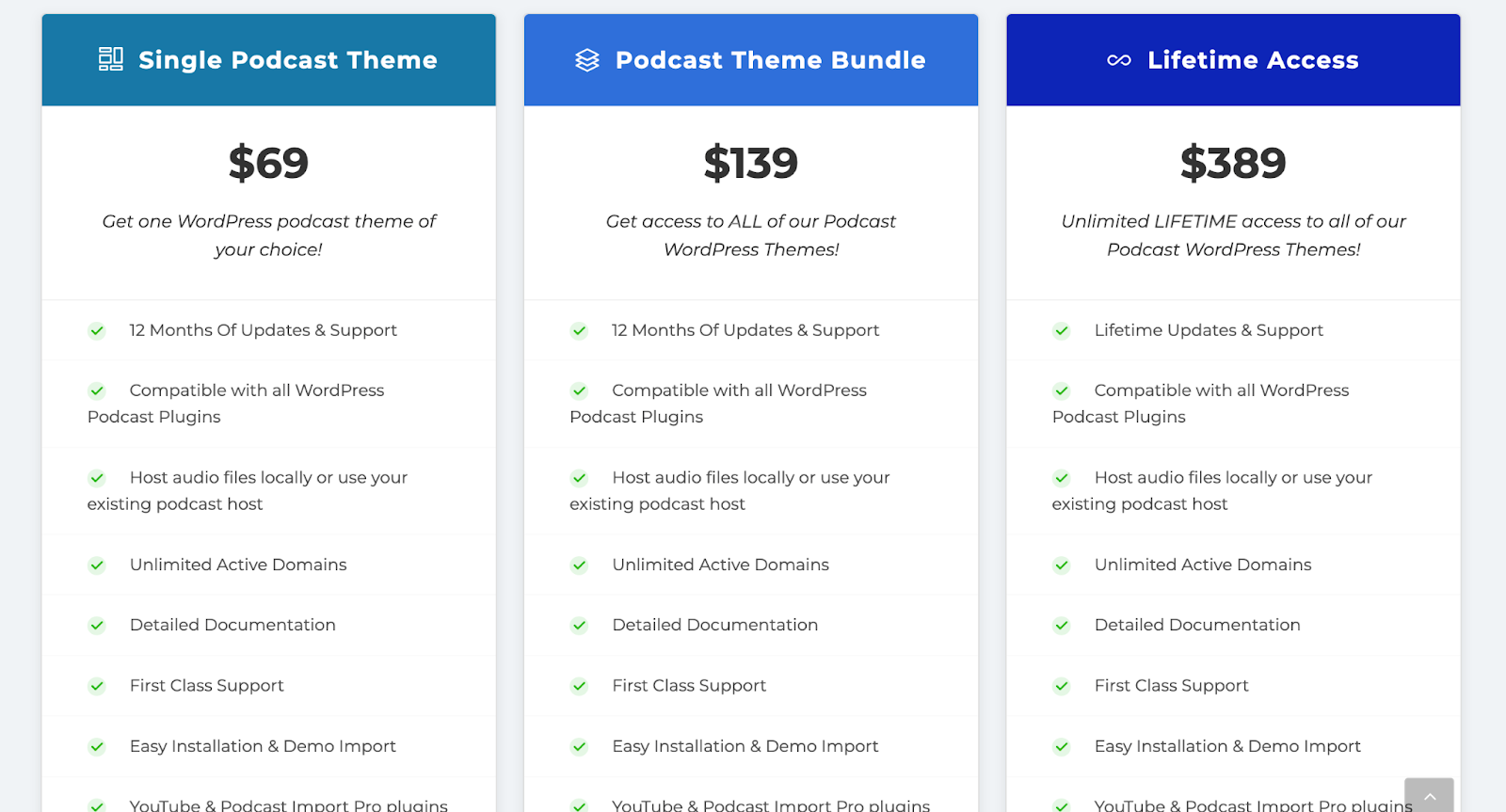Click checkmark beside Unlimited Active Domains in Bundle

579,565
